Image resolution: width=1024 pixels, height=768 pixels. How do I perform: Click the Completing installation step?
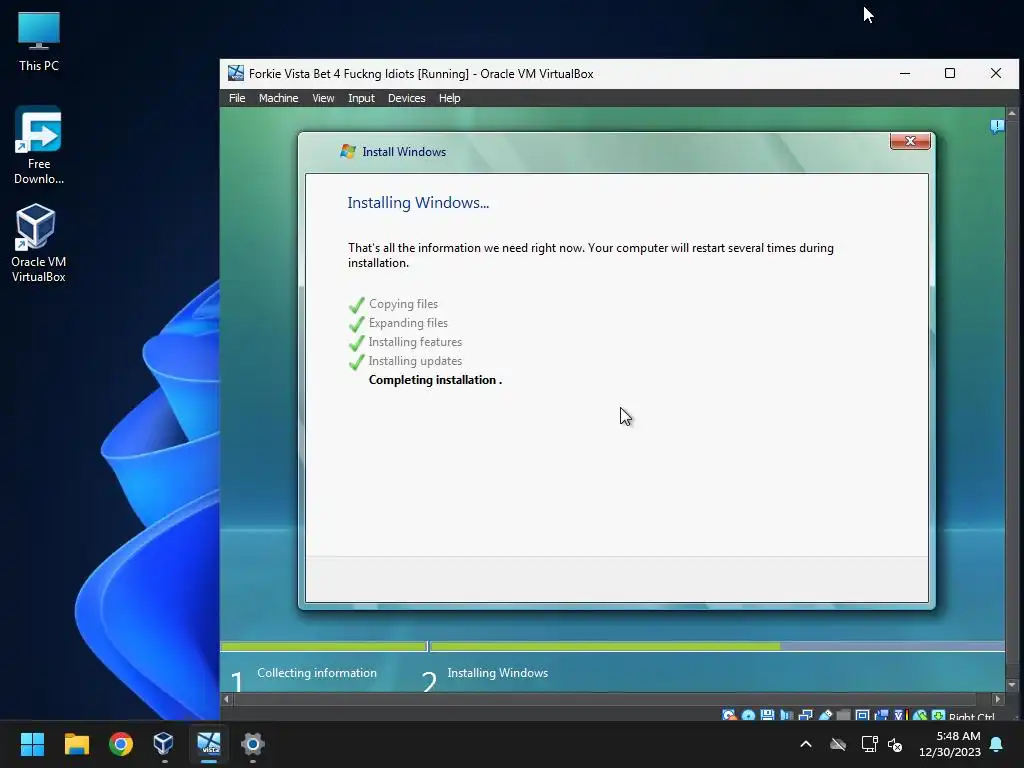[436, 380]
